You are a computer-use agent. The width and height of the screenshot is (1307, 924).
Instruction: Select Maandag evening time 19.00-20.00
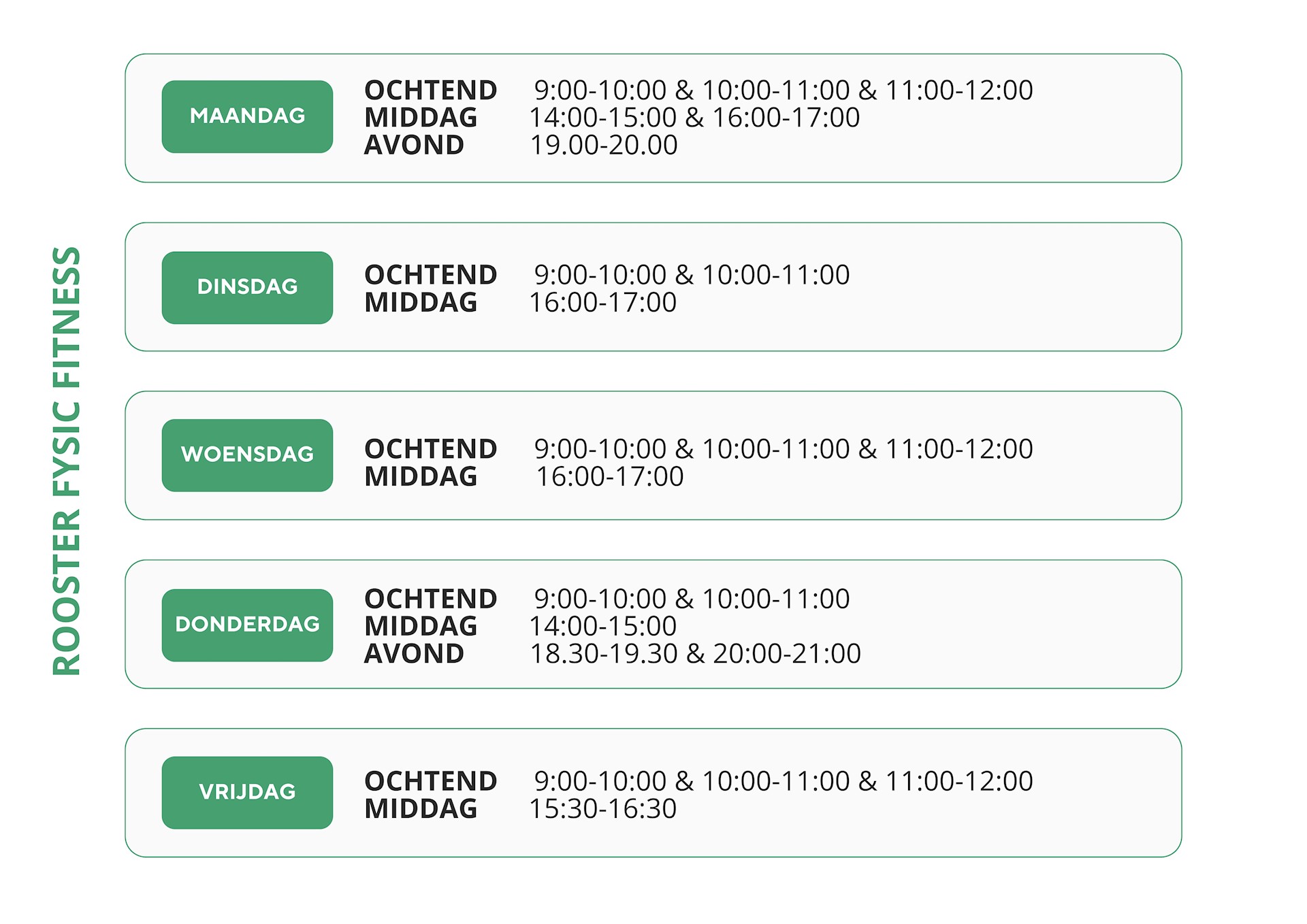[604, 145]
